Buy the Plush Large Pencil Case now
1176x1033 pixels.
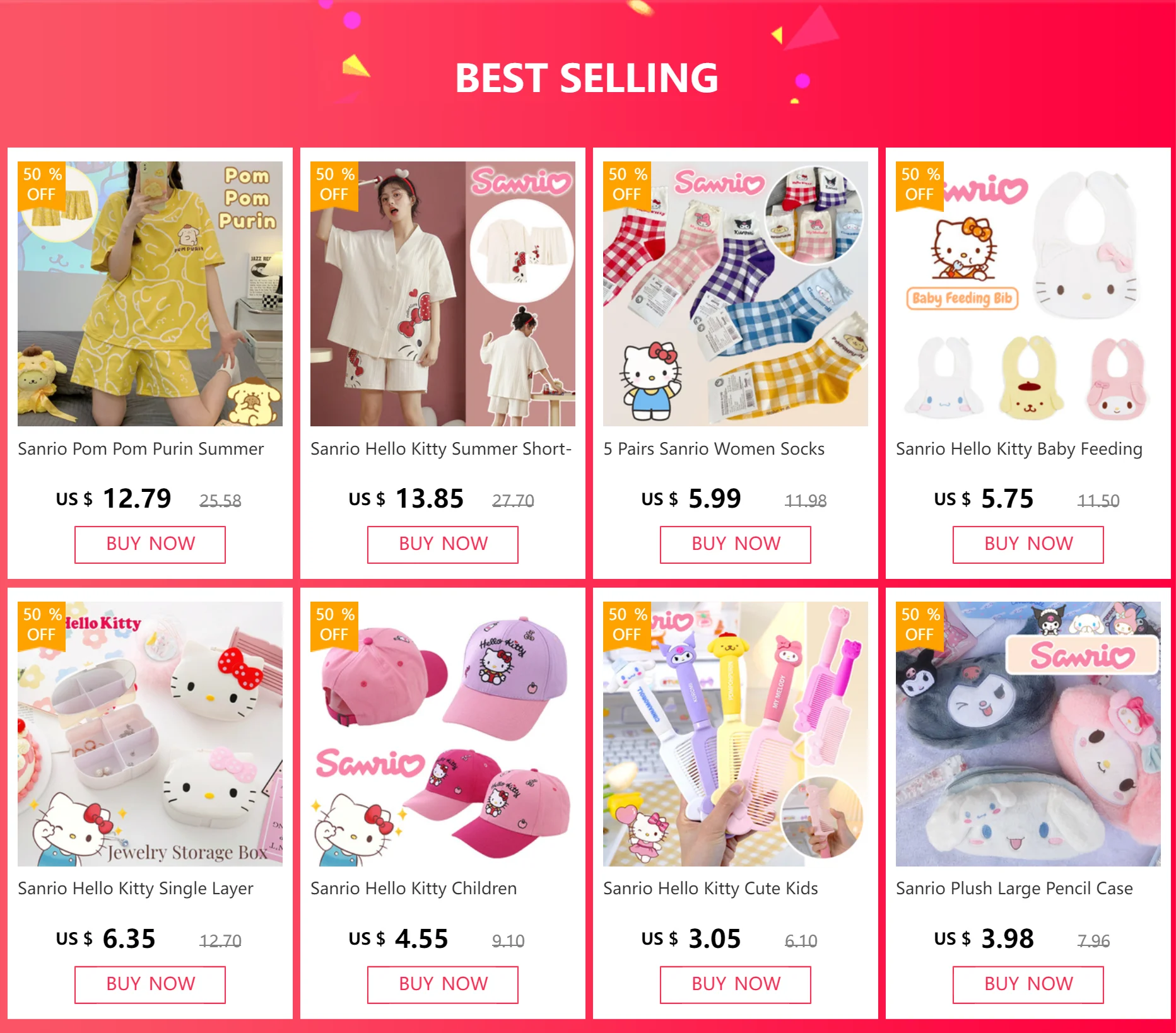1028,985
